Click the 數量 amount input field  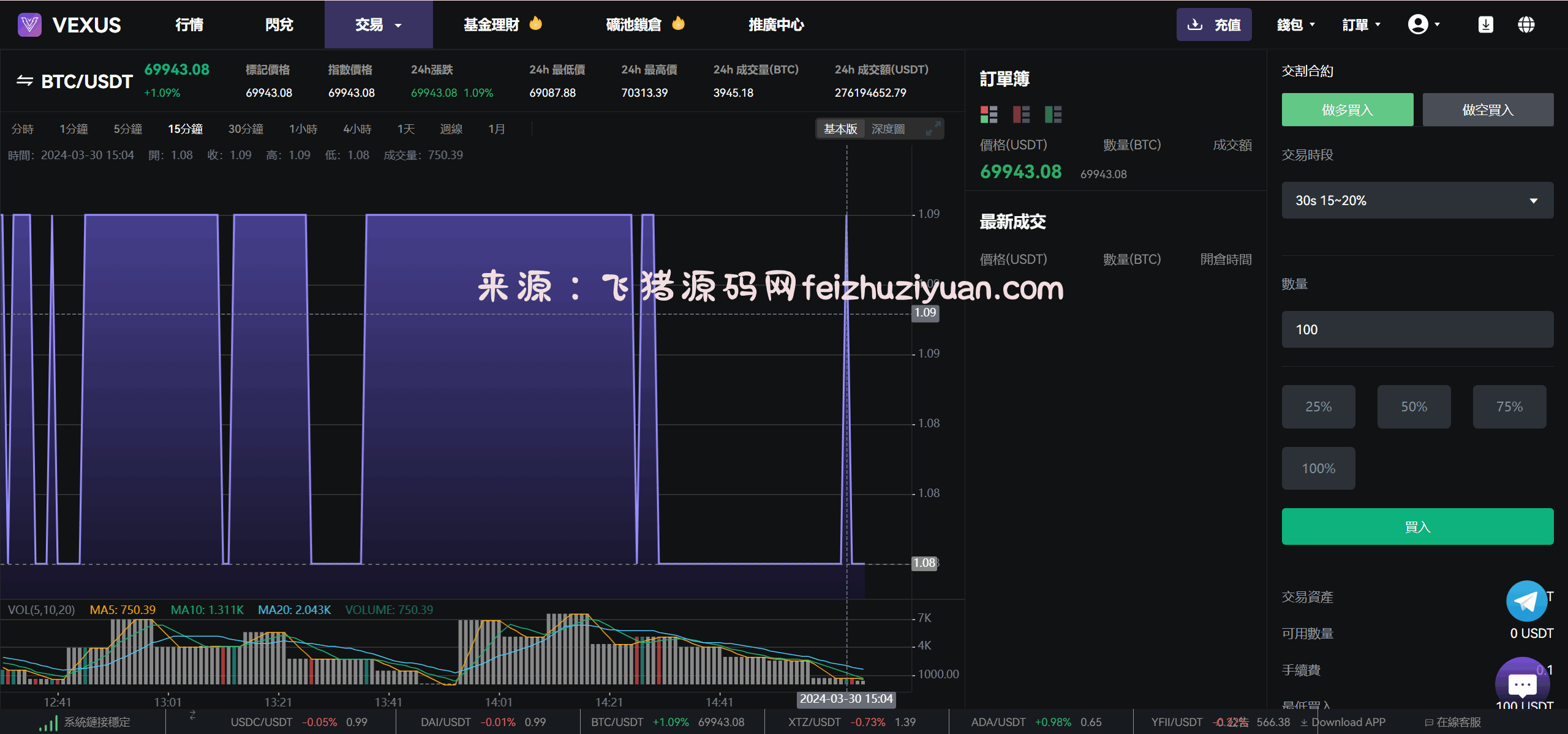coord(1417,329)
